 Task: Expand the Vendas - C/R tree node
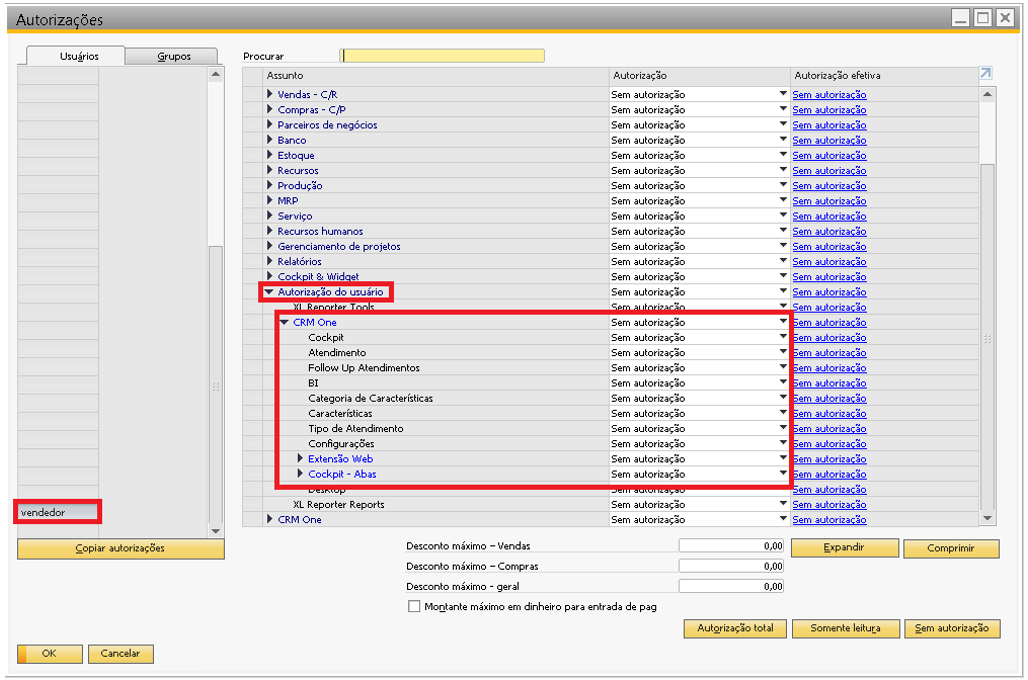click(269, 94)
